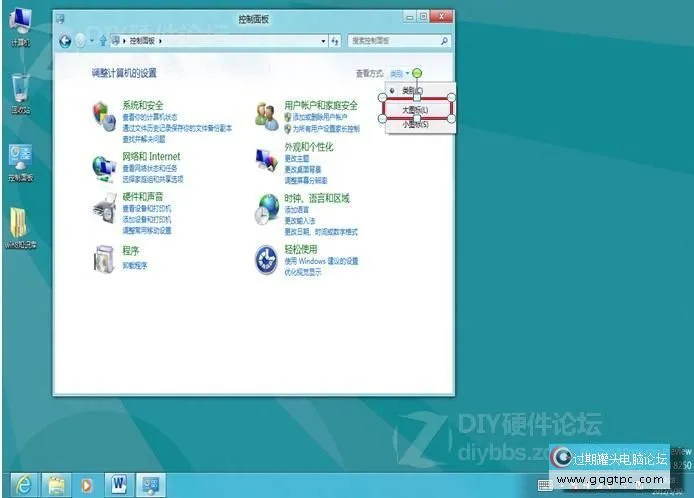Click the 选择家庭组和共享选项 link

click(153, 179)
